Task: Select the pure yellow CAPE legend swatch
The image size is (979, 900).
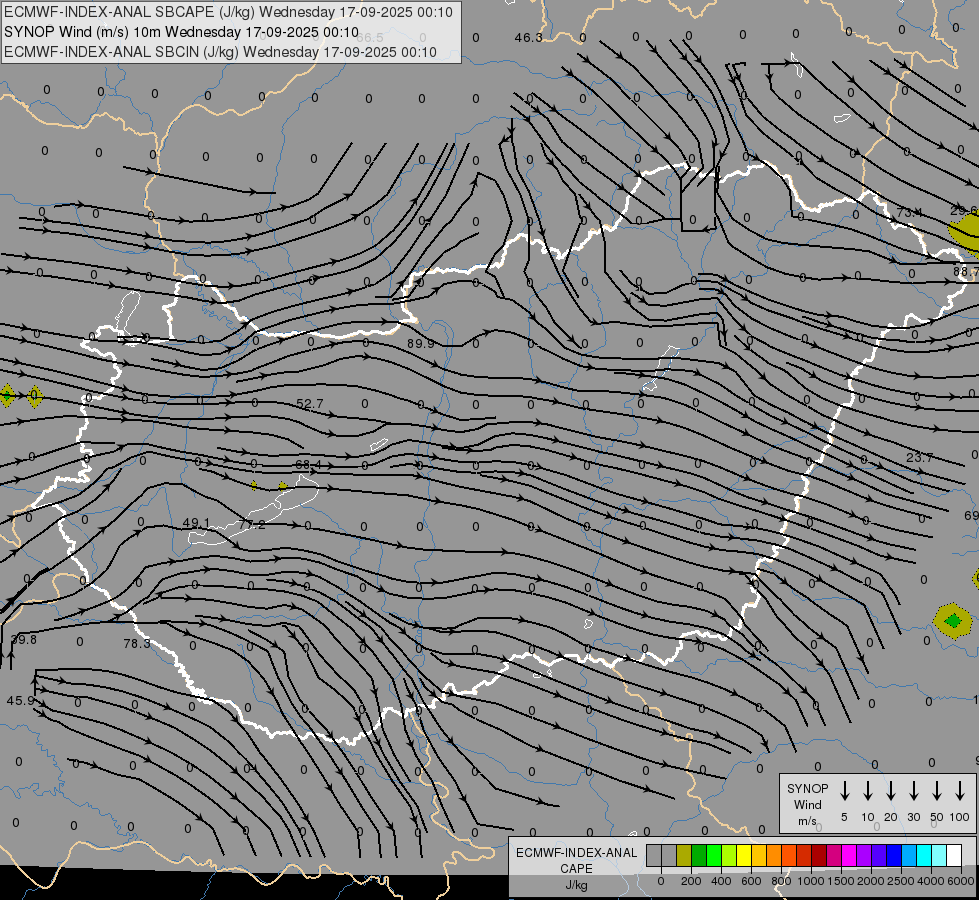Action: pos(744,855)
